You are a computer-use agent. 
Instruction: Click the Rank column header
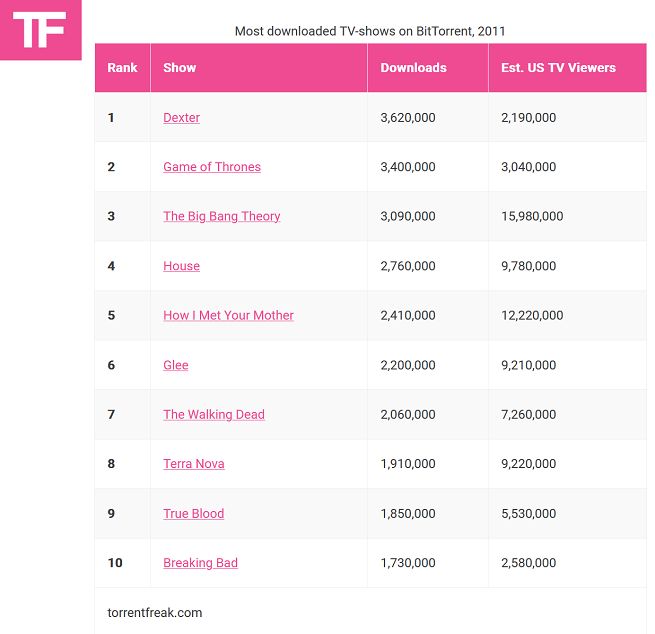pyautogui.click(x=122, y=68)
